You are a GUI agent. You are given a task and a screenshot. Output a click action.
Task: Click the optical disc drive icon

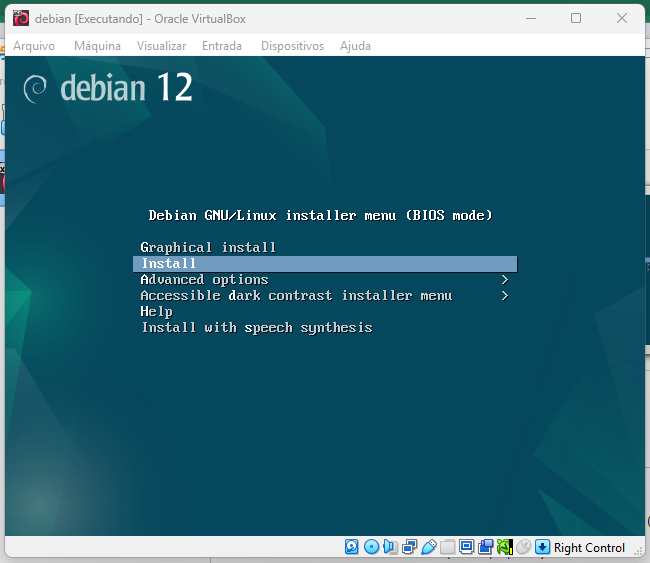coord(371,547)
